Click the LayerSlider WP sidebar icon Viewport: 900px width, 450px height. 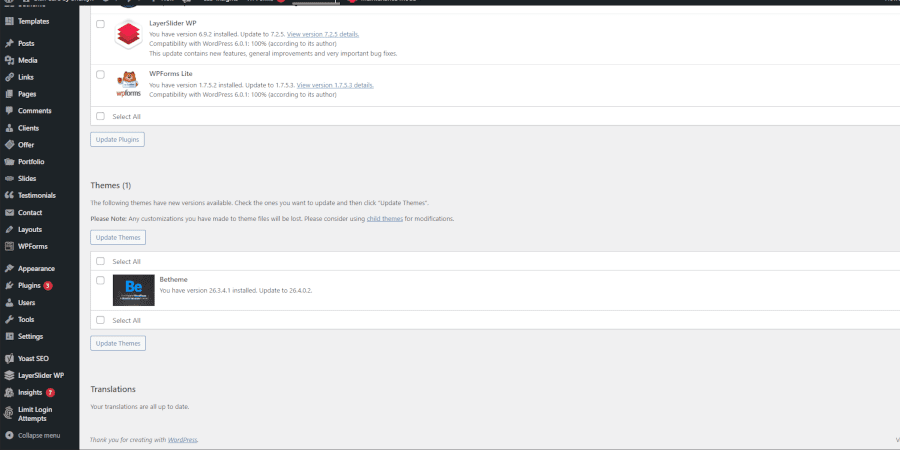9,375
